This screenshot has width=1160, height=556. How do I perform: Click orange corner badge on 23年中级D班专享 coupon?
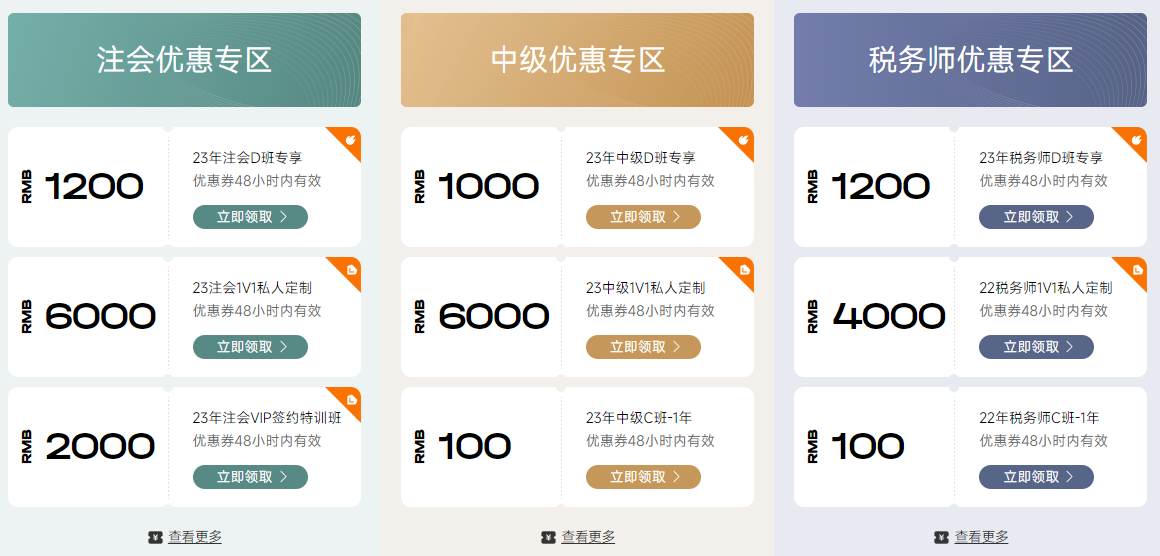pos(742,140)
